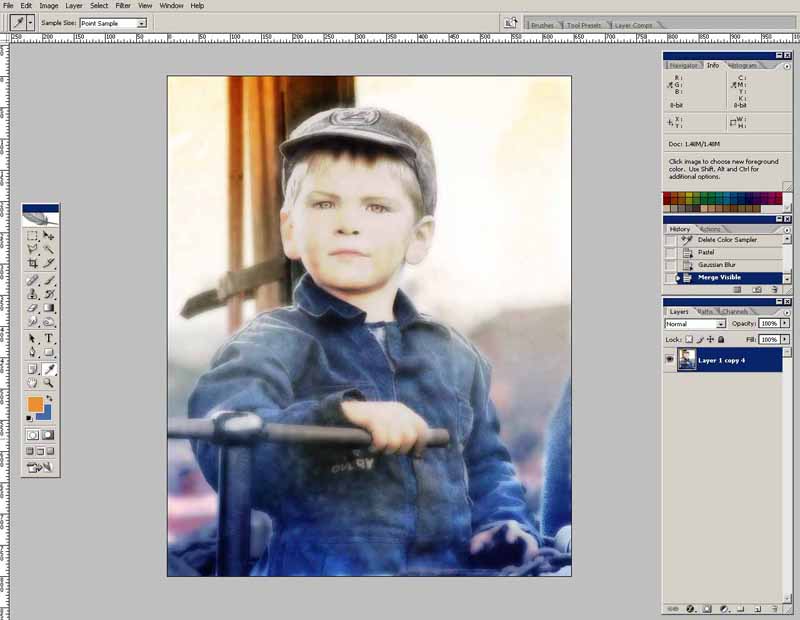The image size is (800, 620).
Task: Toggle lock image pixels
Action: point(700,339)
